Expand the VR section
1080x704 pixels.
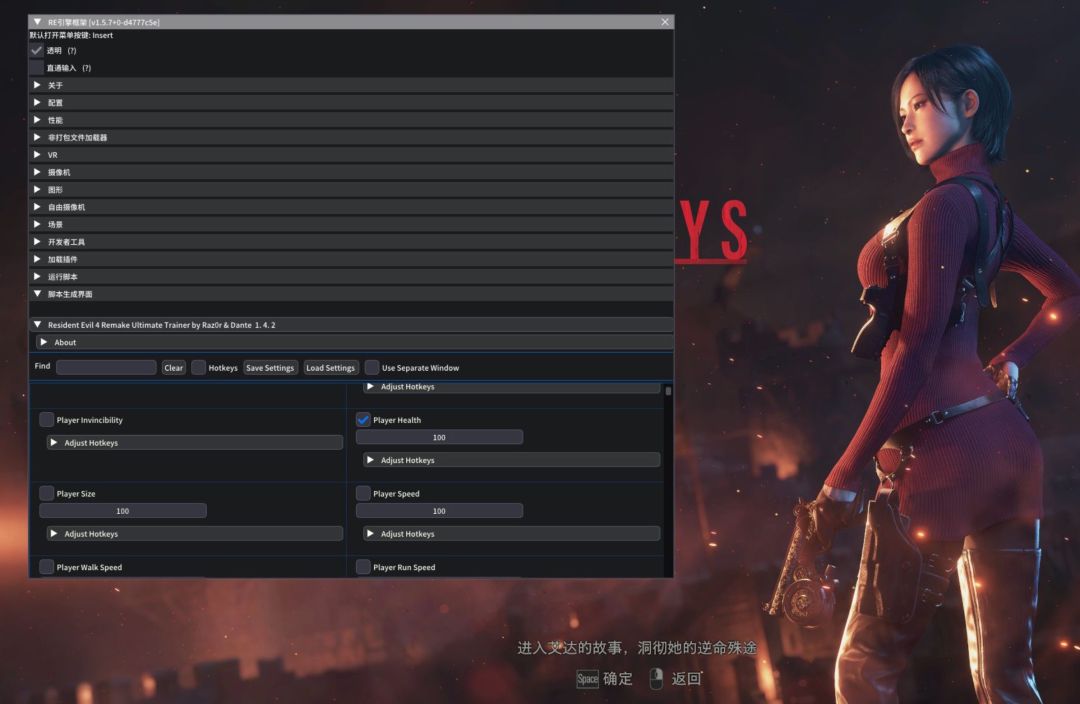[351, 155]
